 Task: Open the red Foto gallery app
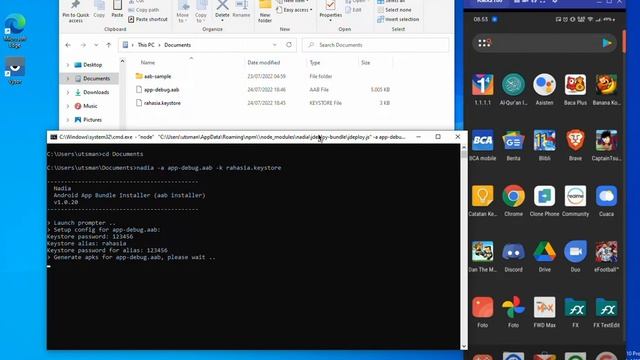coord(482,307)
